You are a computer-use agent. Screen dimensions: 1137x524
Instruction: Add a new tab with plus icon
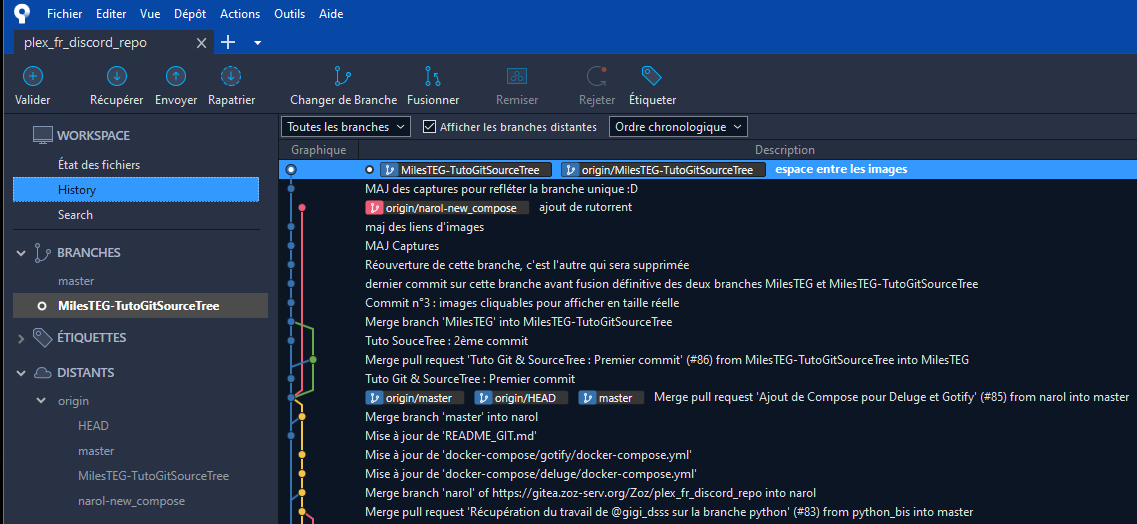coord(228,43)
